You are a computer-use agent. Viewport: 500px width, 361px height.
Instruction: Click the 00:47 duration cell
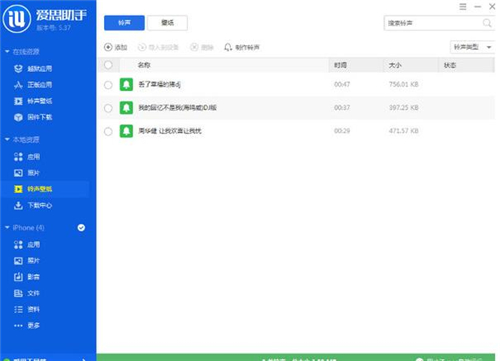click(342, 84)
